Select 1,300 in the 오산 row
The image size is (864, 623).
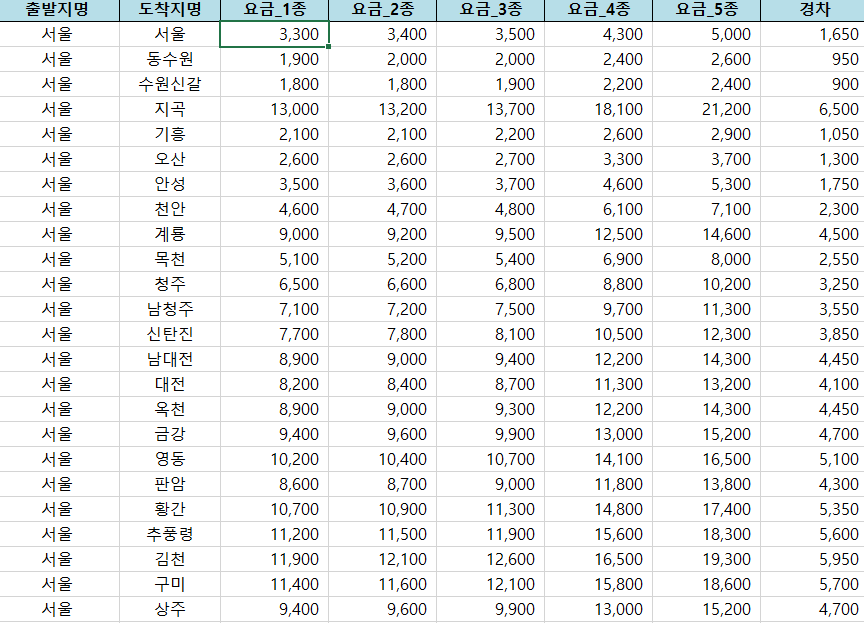[x=813, y=159]
